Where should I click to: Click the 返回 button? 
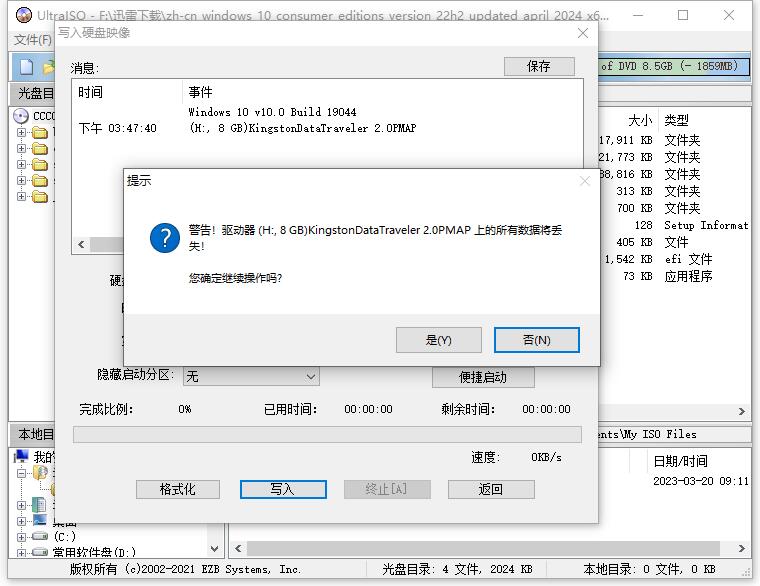point(491,489)
